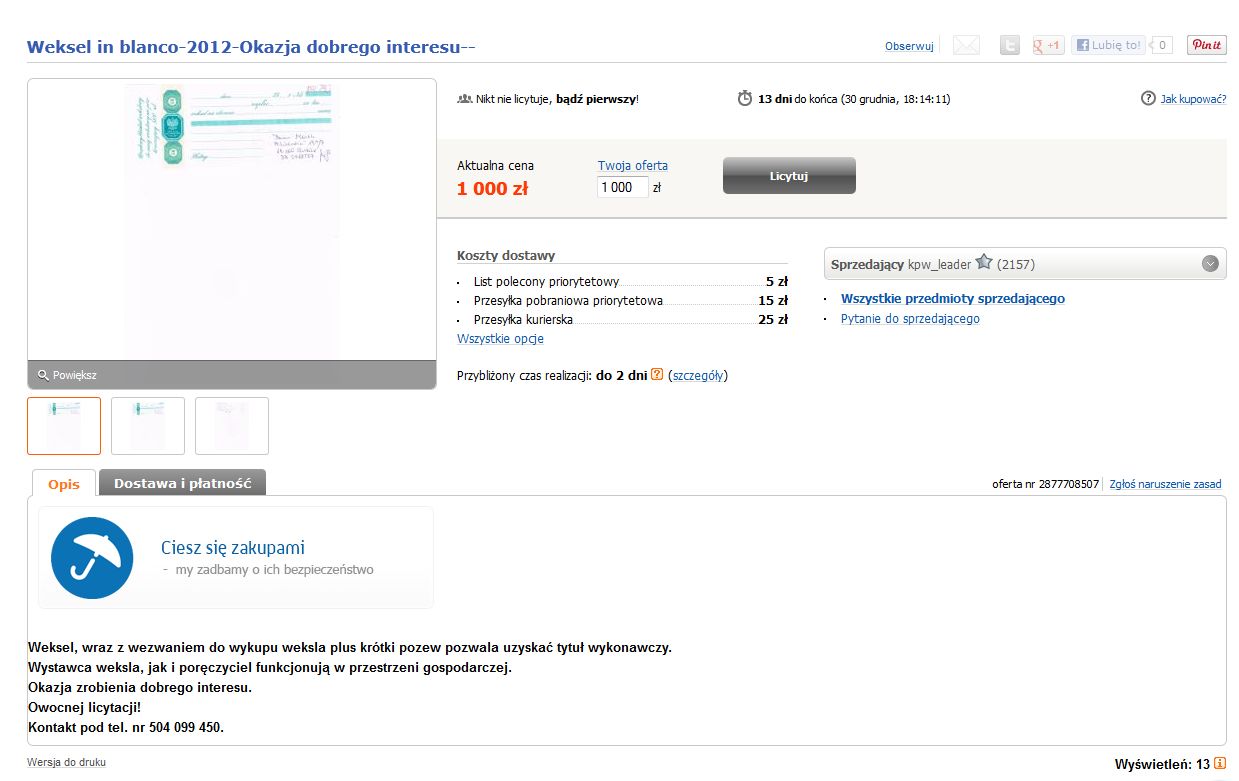Select the Opis tab
1239x781 pixels.
tap(64, 483)
